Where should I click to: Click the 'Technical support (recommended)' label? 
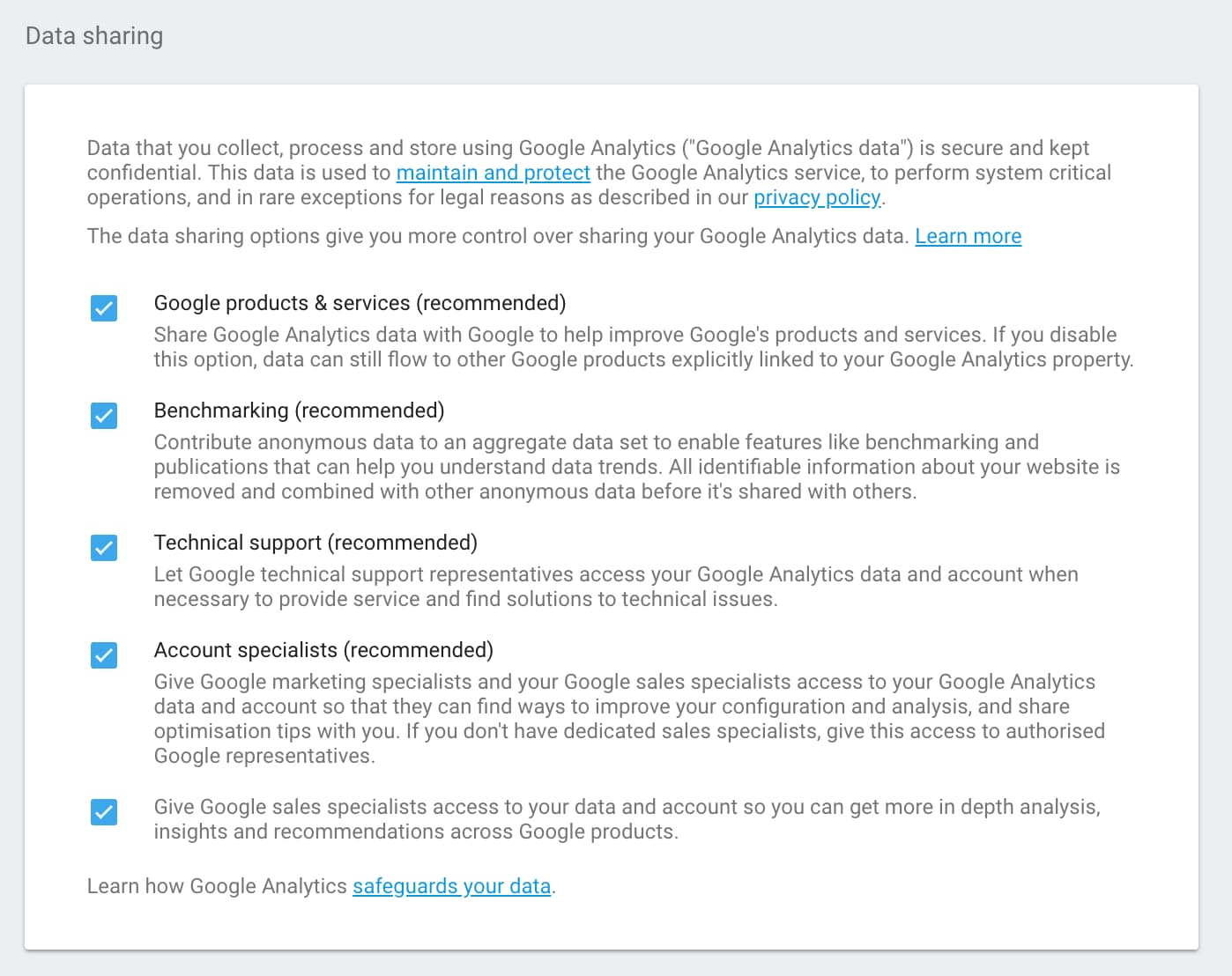(316, 543)
